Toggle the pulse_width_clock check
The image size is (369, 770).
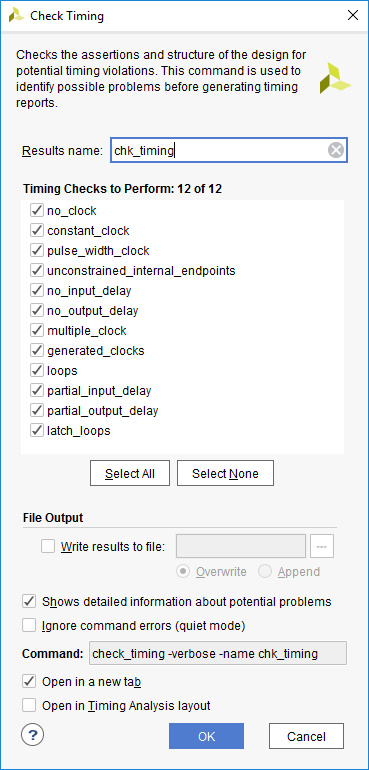pos(37,251)
